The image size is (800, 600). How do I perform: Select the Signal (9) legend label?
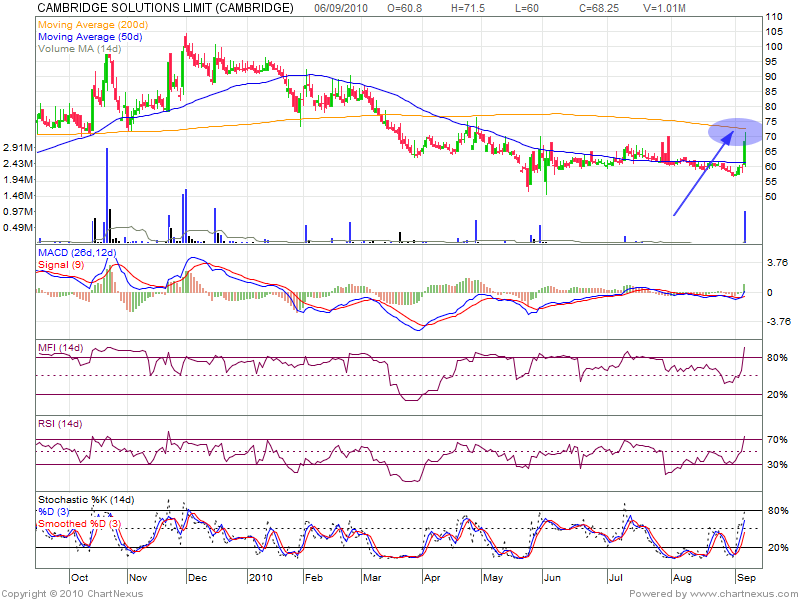pyautogui.click(x=62, y=267)
